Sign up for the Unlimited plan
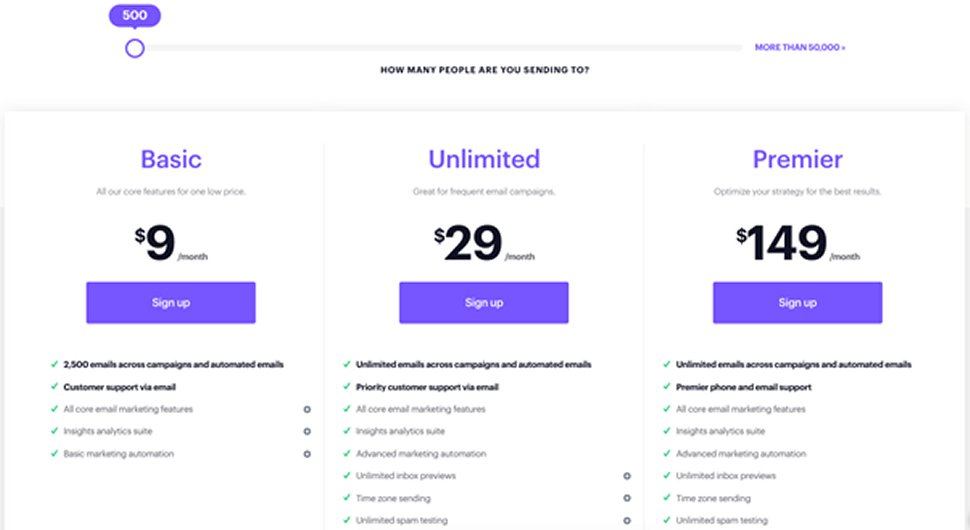The height and width of the screenshot is (530, 970). tap(484, 302)
